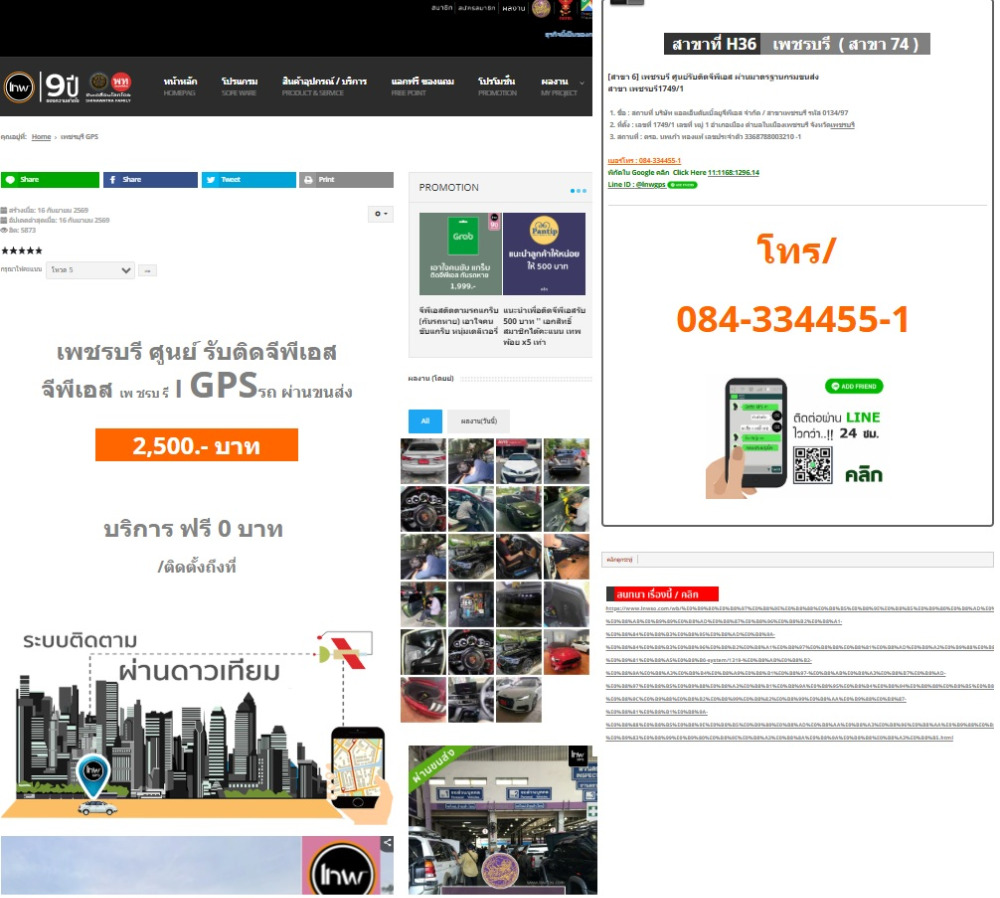
Task: Open the Grab GPS promotion thumbnail
Action: tap(460, 254)
